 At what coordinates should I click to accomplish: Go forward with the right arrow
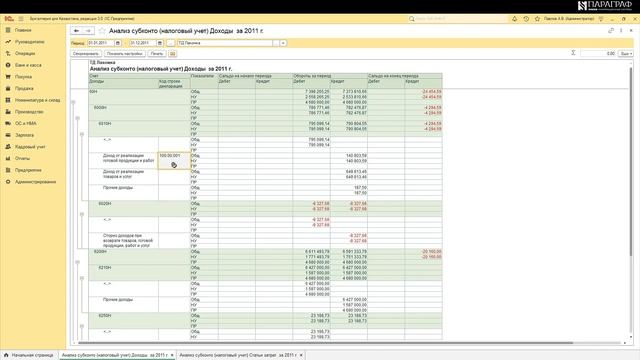[x=88, y=31]
